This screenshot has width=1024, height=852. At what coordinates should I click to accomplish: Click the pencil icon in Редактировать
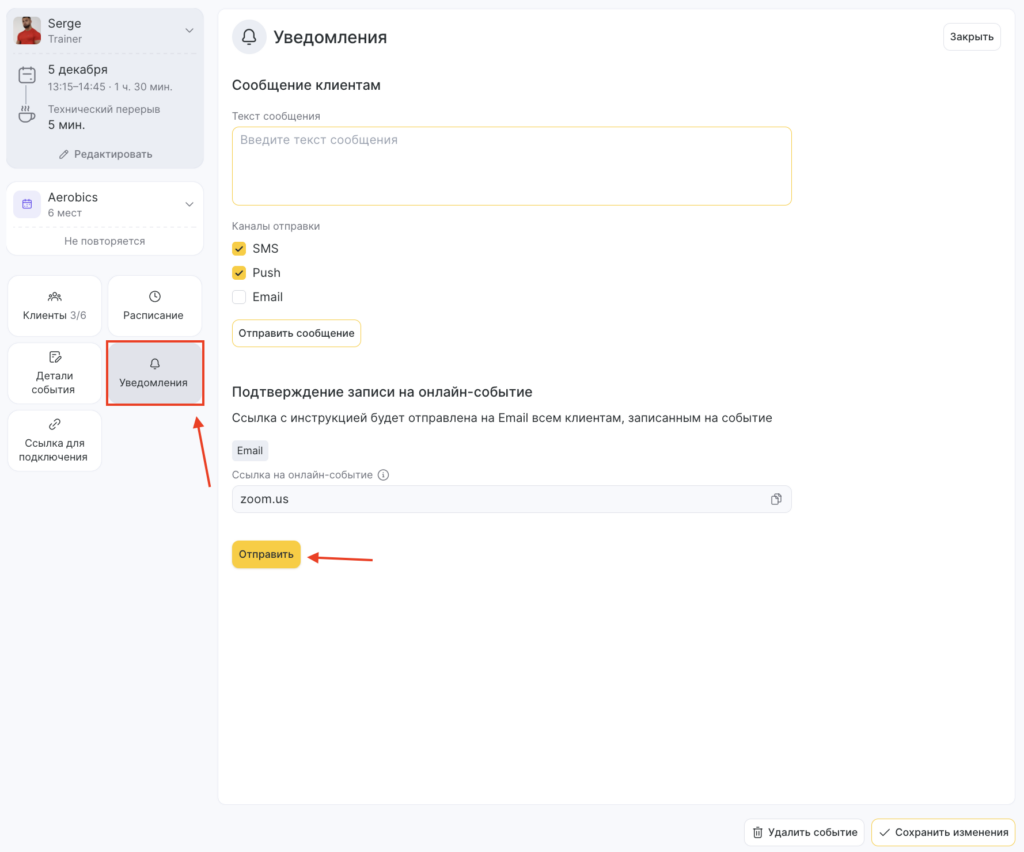pyautogui.click(x=64, y=154)
